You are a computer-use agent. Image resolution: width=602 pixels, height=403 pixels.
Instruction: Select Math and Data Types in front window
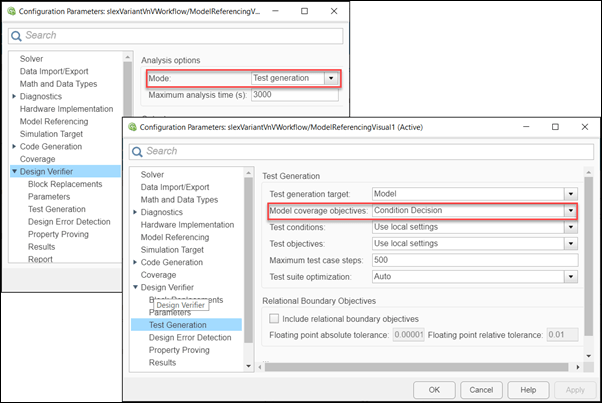click(179, 200)
